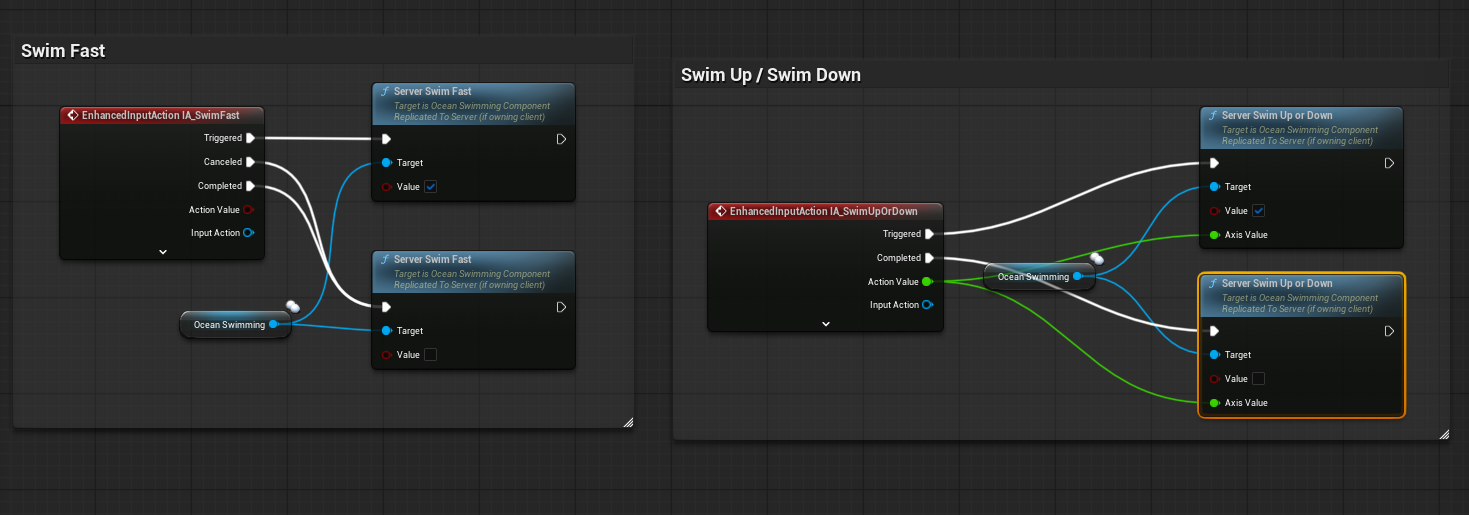The height and width of the screenshot is (515, 1469).
Task: Click the Completed exec pin on IA_SwimUpOrDown
Action: [930, 258]
